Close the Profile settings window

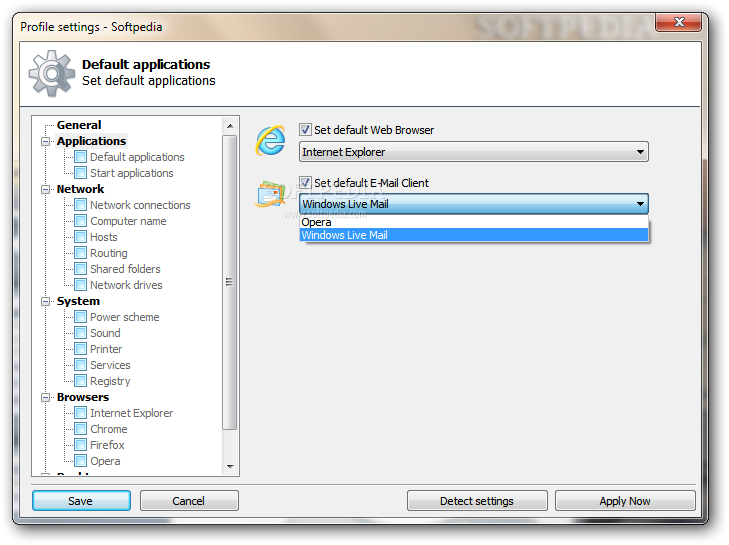click(x=678, y=22)
